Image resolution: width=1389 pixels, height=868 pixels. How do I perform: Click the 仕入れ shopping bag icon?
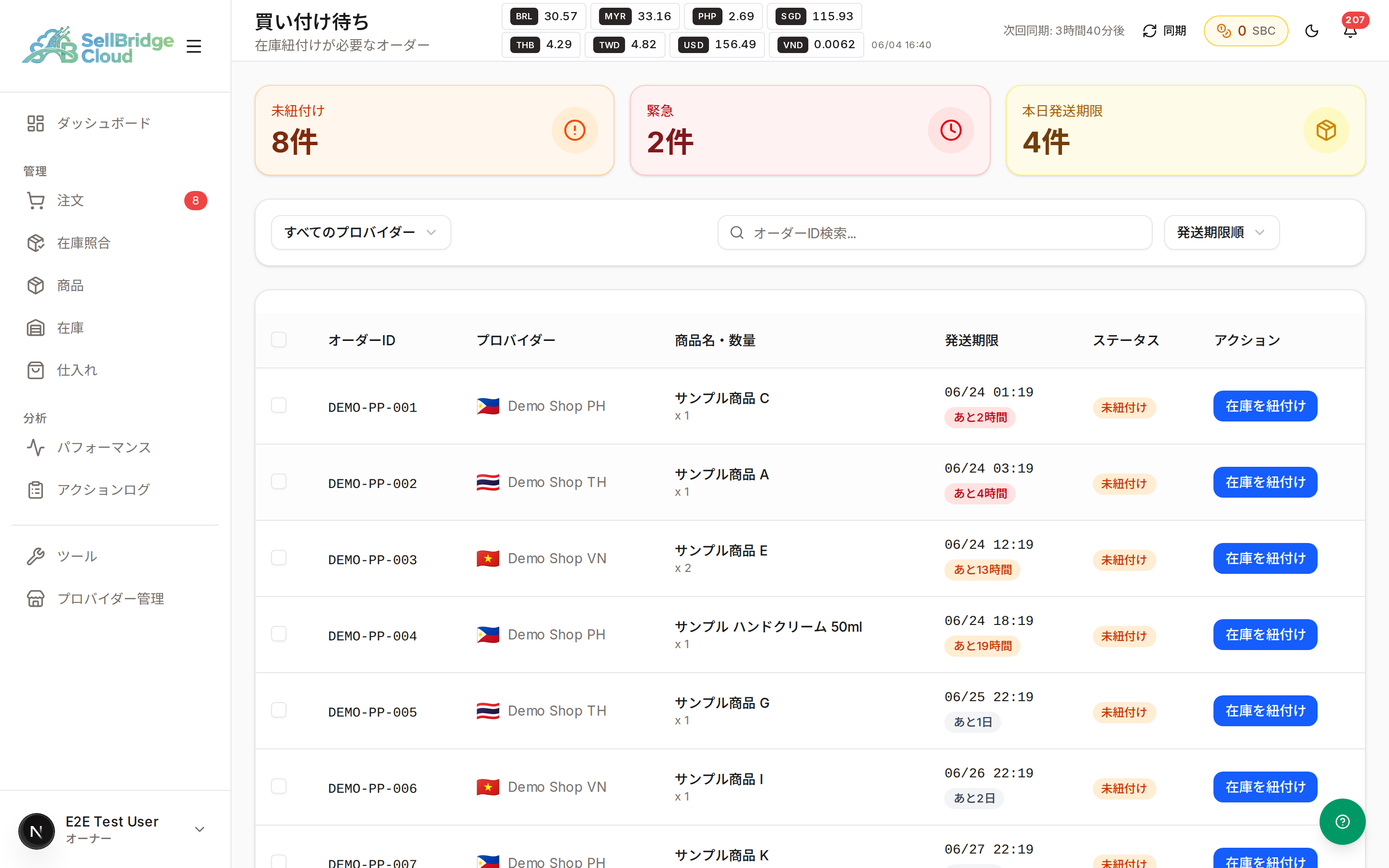pos(36,370)
